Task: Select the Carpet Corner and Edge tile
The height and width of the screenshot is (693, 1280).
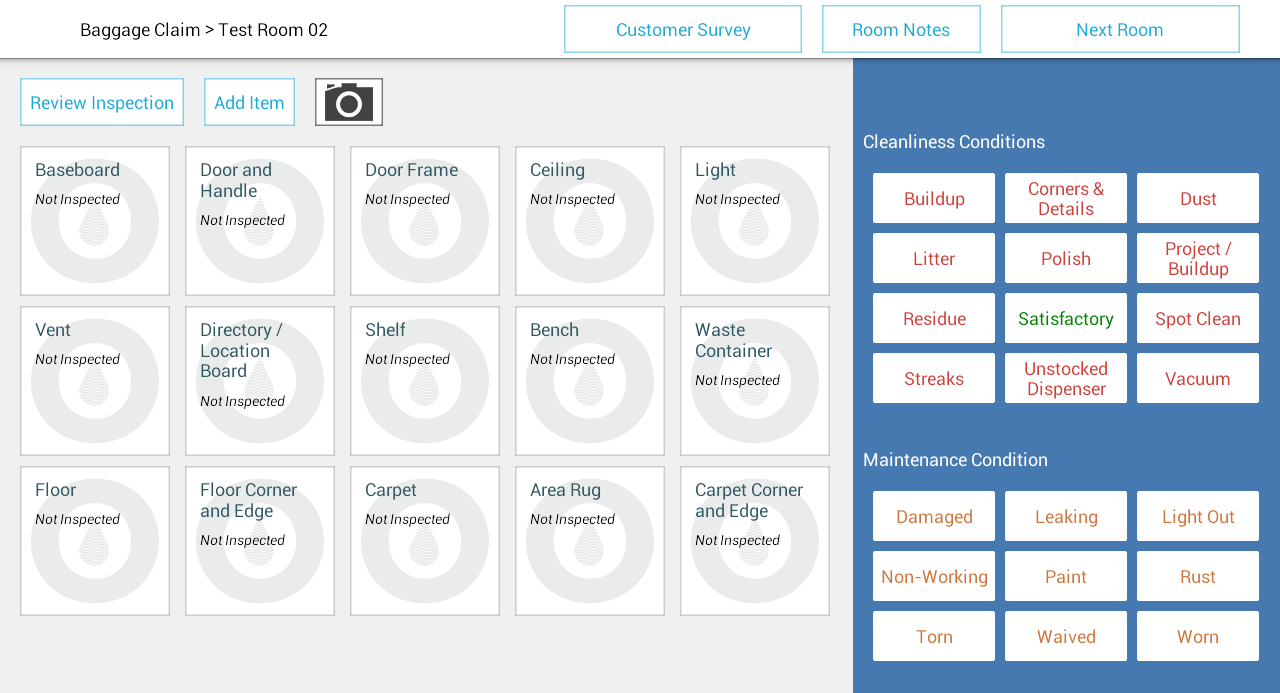Action: pos(755,541)
